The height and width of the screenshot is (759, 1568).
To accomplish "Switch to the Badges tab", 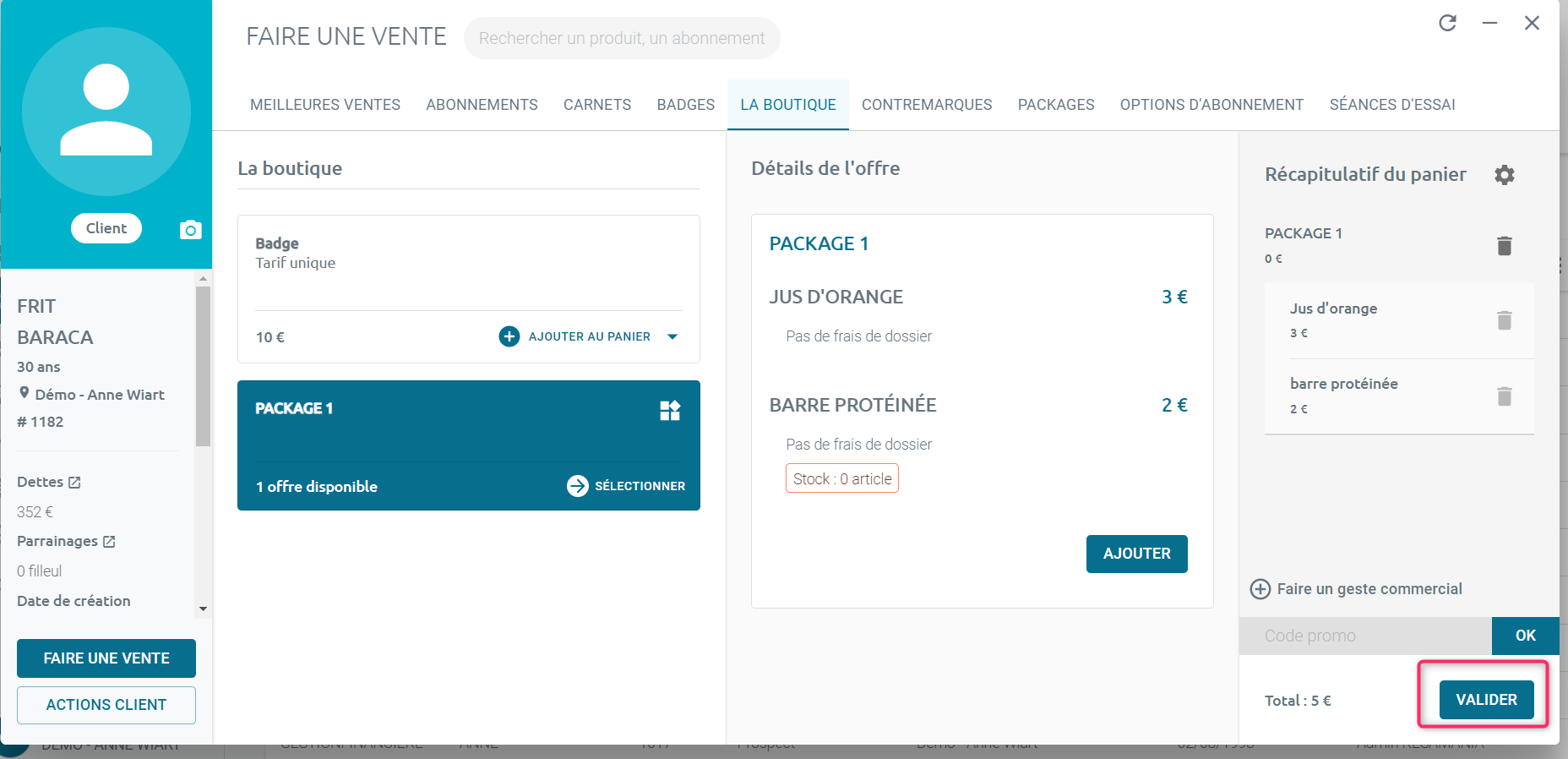I will [686, 105].
